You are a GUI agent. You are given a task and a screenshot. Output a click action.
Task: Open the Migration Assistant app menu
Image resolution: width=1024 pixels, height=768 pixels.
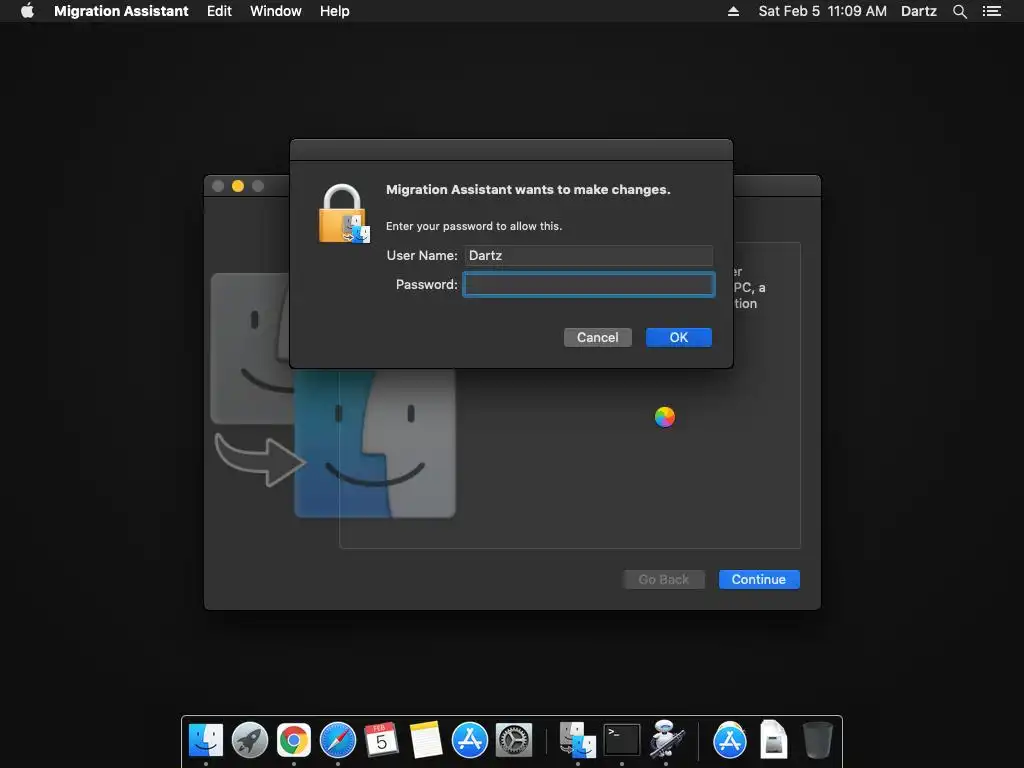click(121, 11)
